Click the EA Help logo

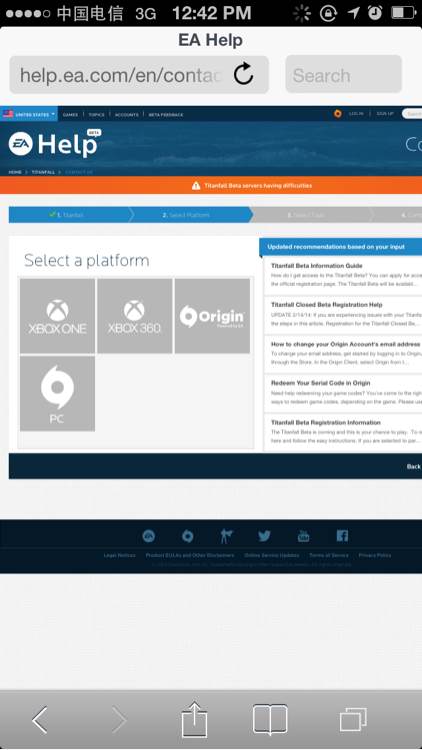tap(54, 143)
